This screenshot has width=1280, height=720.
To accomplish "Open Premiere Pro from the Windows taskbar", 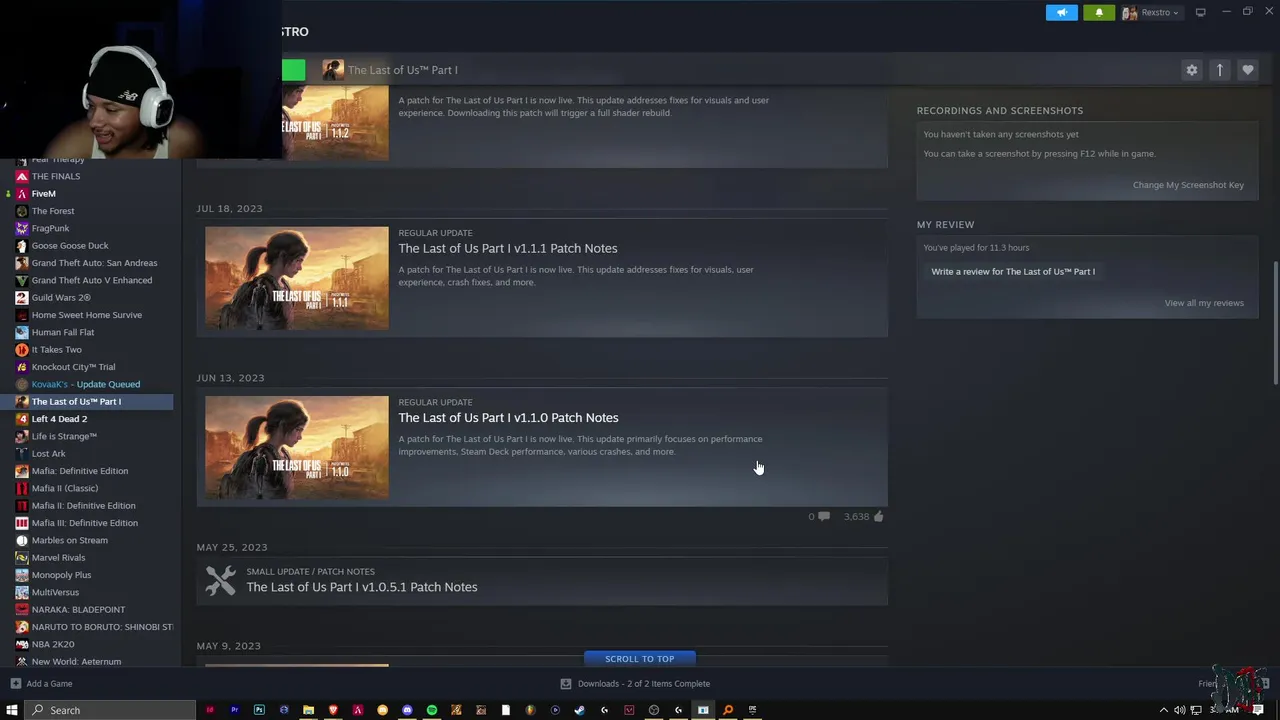I will tap(234, 710).
